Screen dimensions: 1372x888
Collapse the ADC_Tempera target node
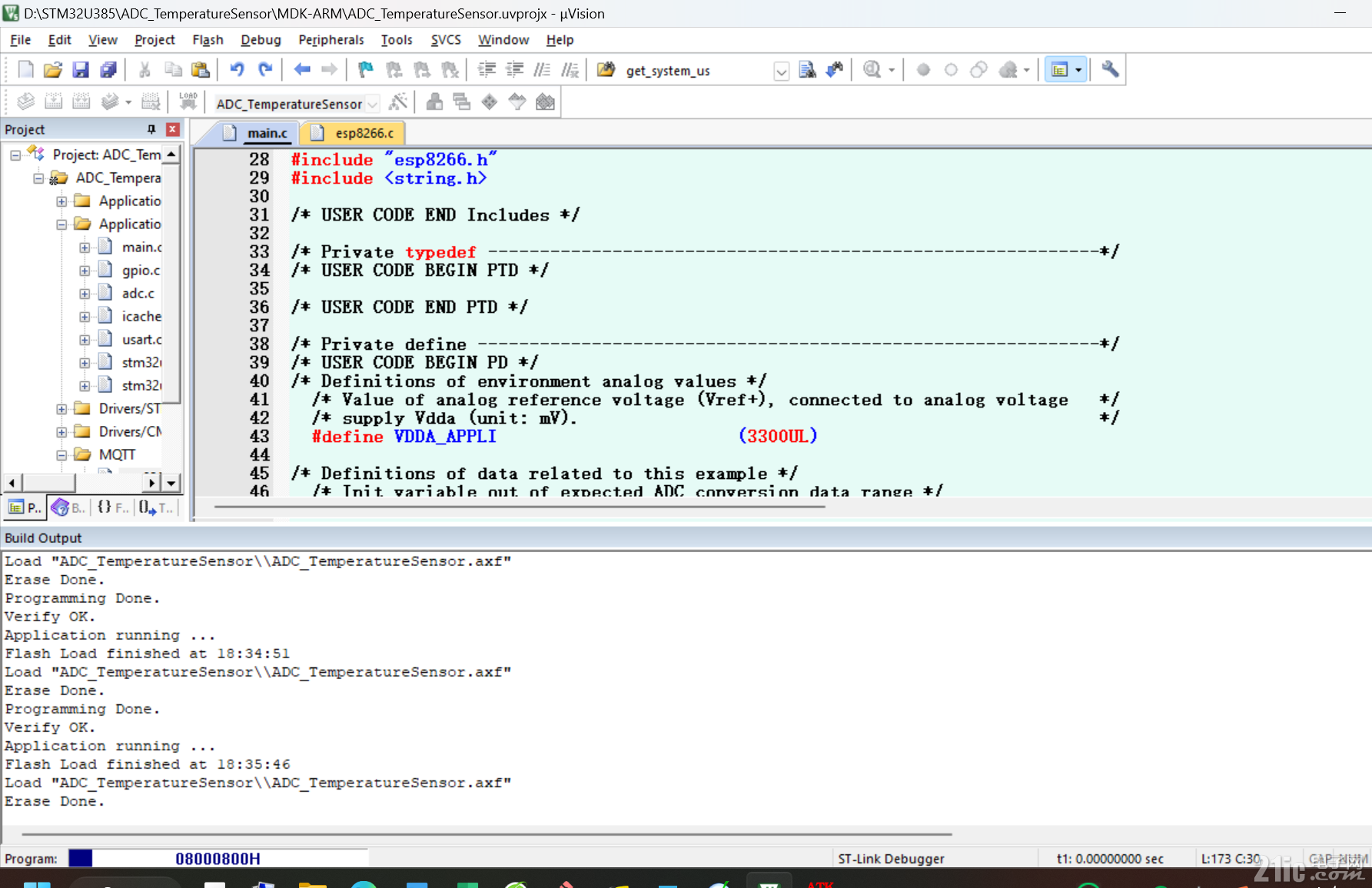click(x=38, y=178)
